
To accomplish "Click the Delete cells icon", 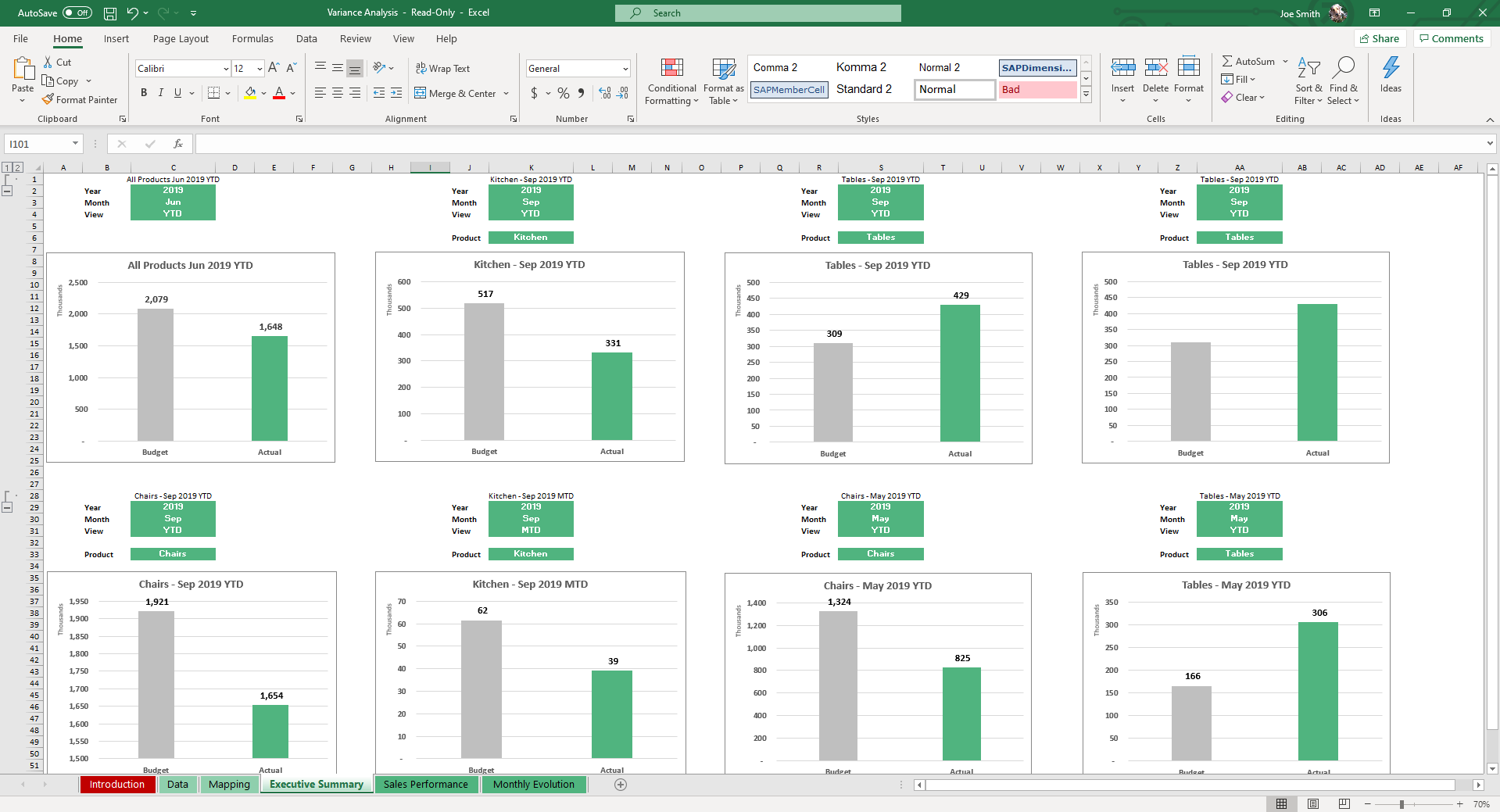I will 1156,68.
